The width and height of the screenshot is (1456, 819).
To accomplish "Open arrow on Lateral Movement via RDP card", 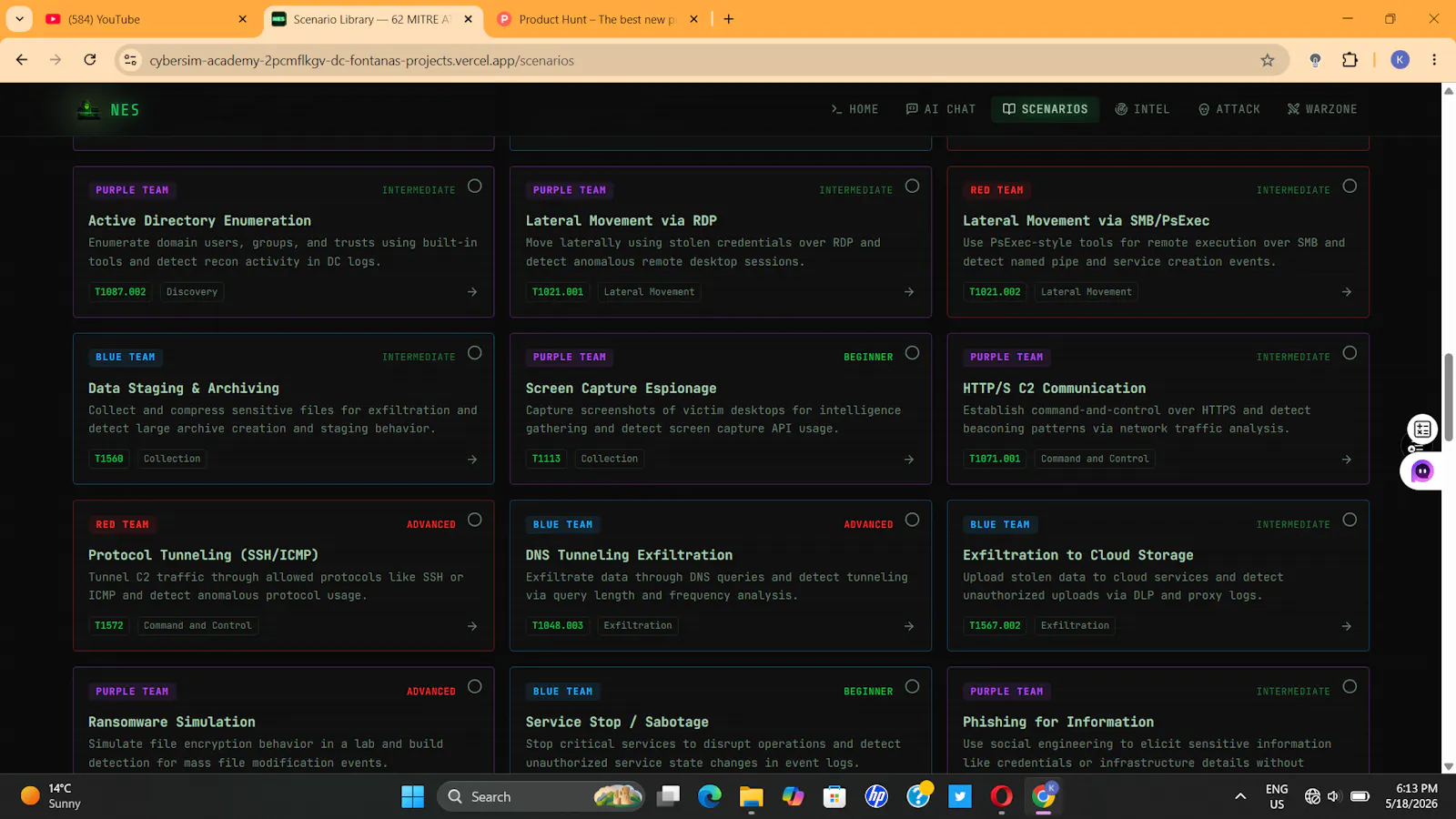I will coord(909,292).
